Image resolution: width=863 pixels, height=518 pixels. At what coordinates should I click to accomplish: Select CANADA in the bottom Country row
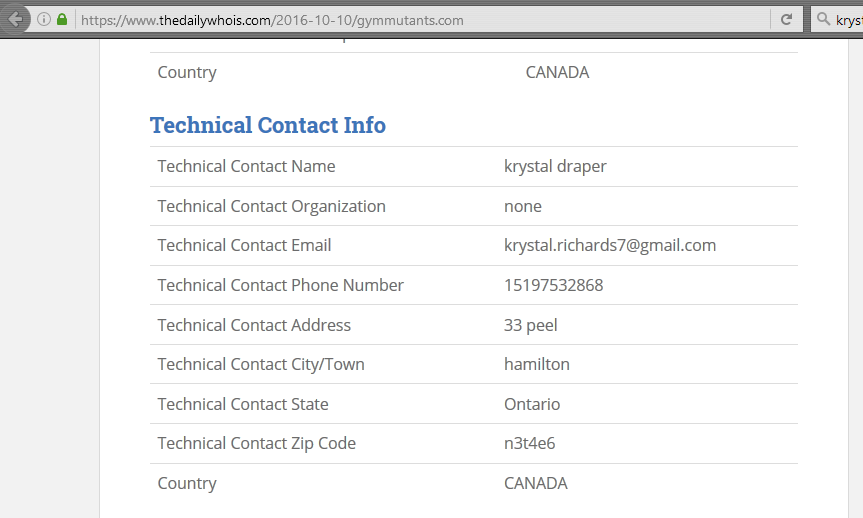pyautogui.click(x=536, y=483)
